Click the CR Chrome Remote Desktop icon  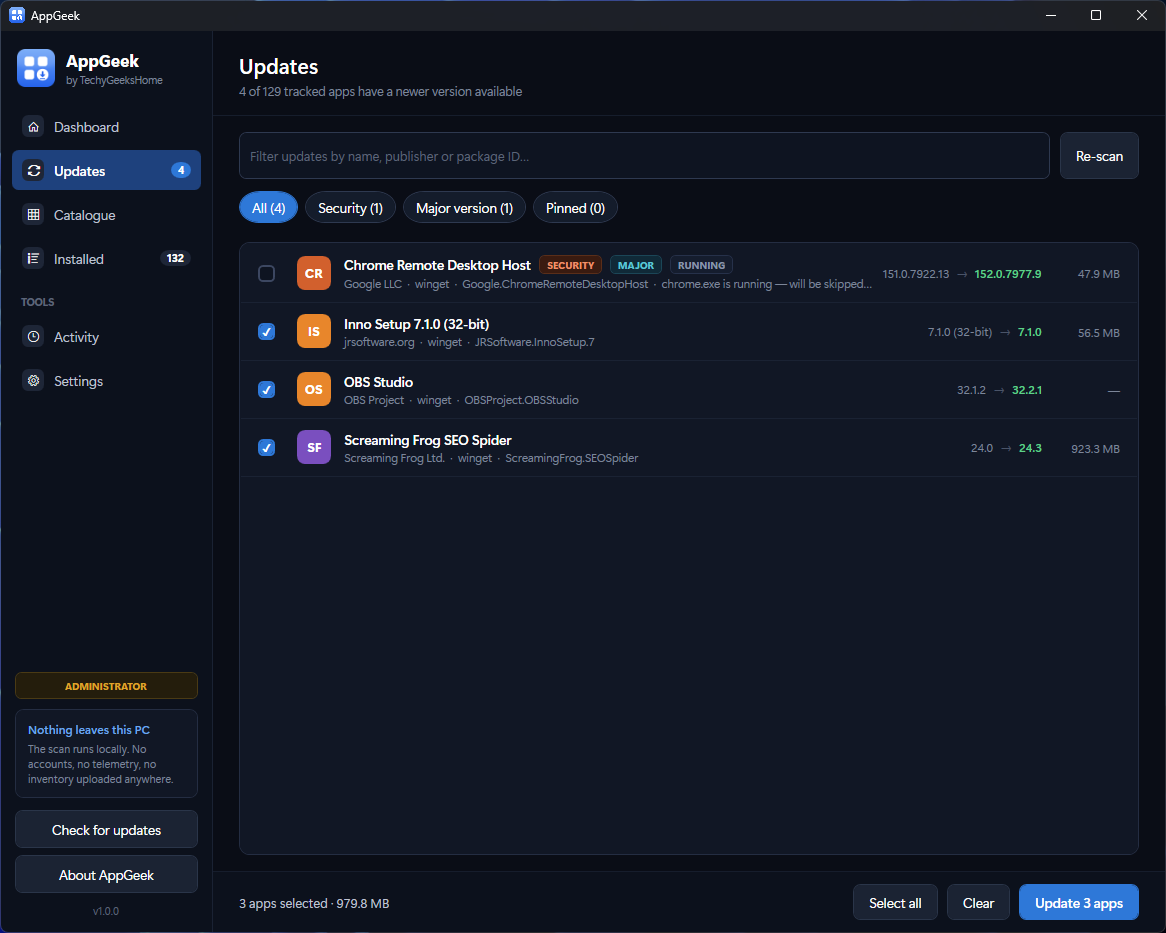314,274
